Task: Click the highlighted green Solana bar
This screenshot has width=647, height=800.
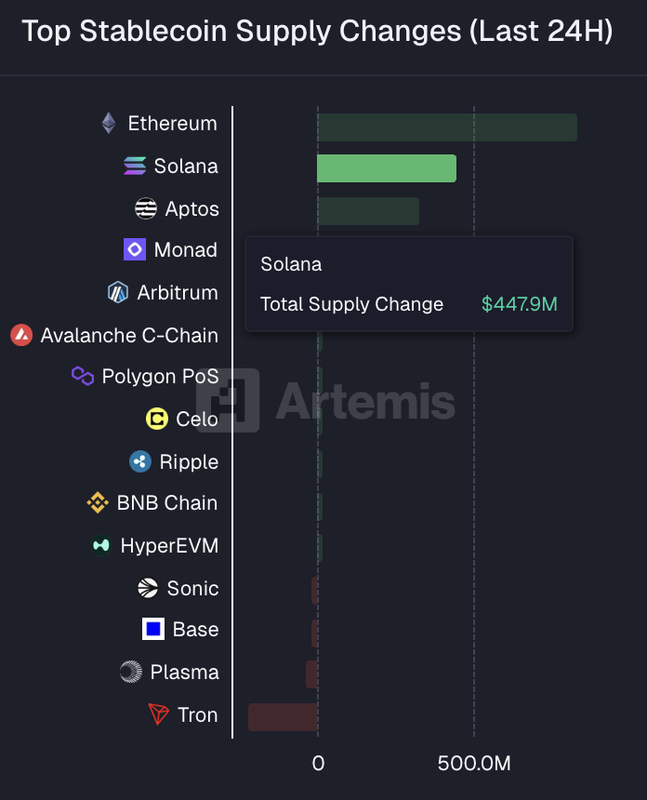Action: coord(386,168)
